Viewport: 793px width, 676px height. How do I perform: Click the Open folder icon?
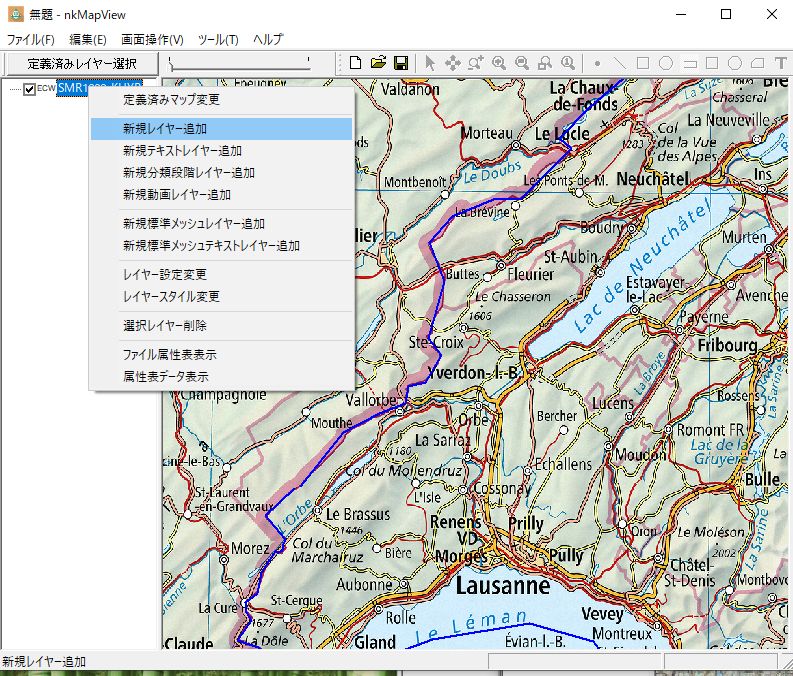pyautogui.click(x=378, y=63)
